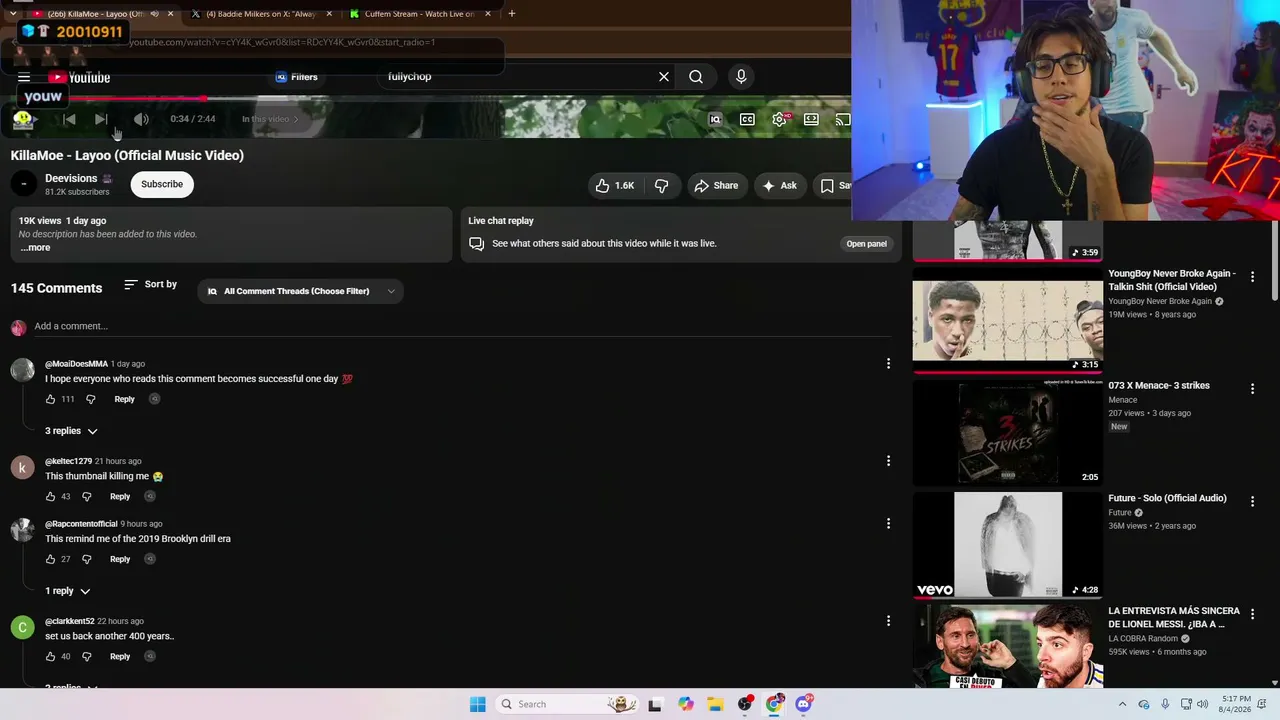The image size is (1280, 720).
Task: Open the YouTube hamburger guide menu
Action: coord(23,77)
